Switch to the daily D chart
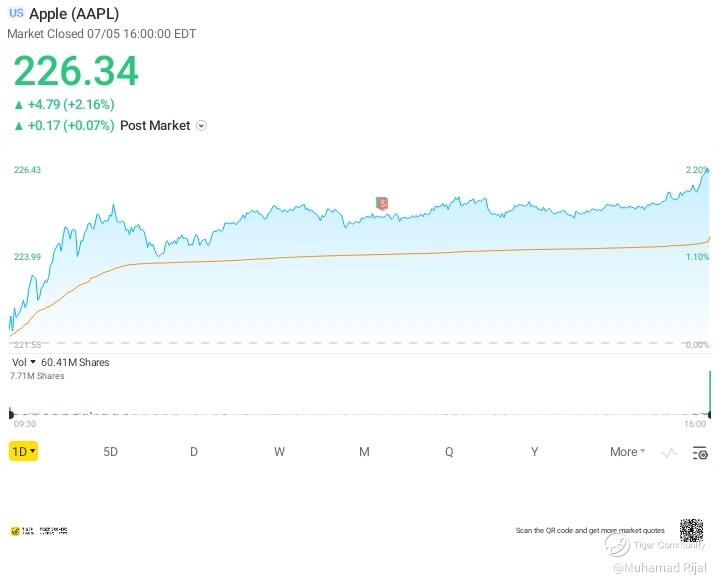This screenshot has height=584, width=720. [194, 452]
